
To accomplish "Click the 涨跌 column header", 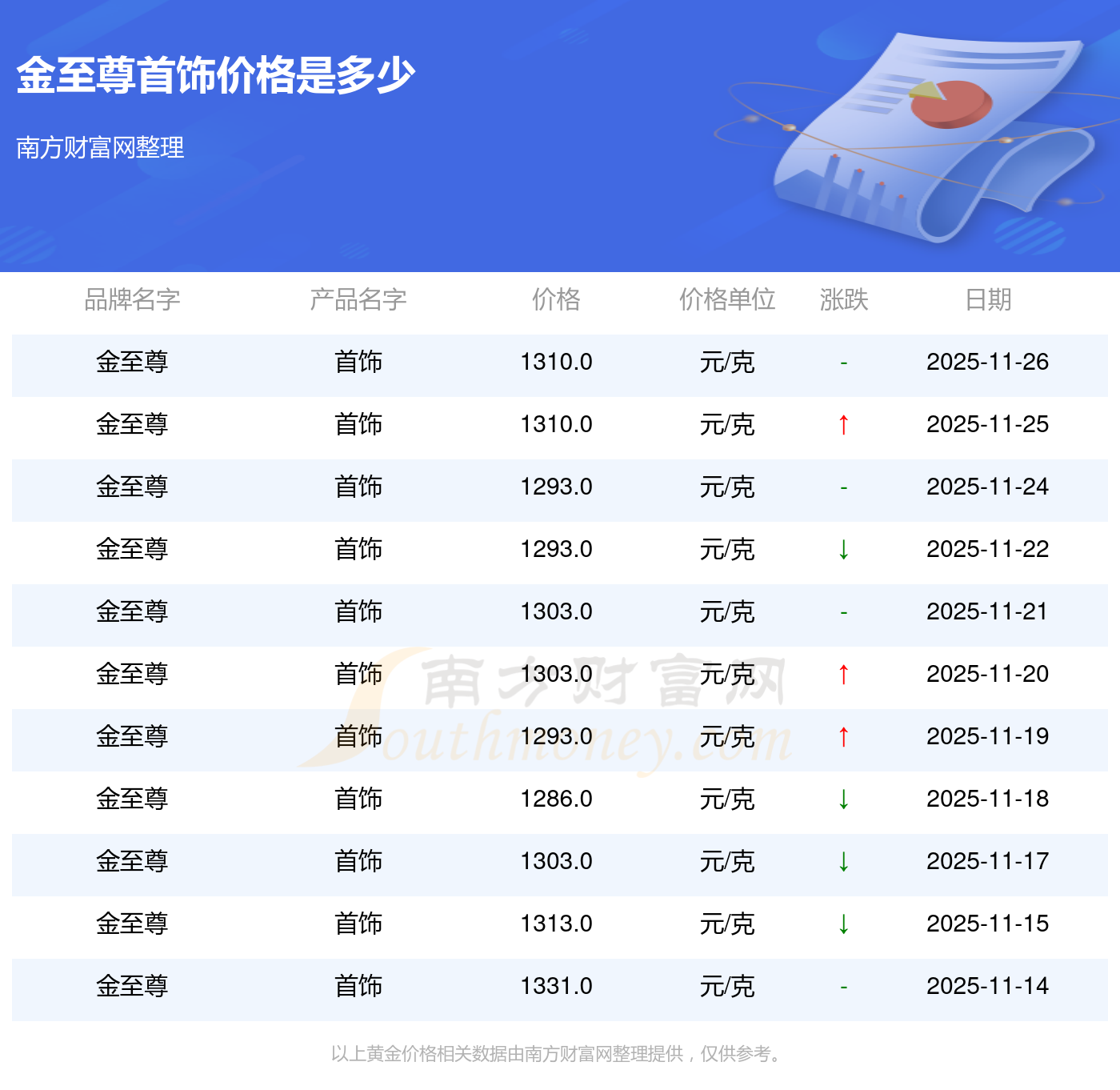I will [x=843, y=299].
